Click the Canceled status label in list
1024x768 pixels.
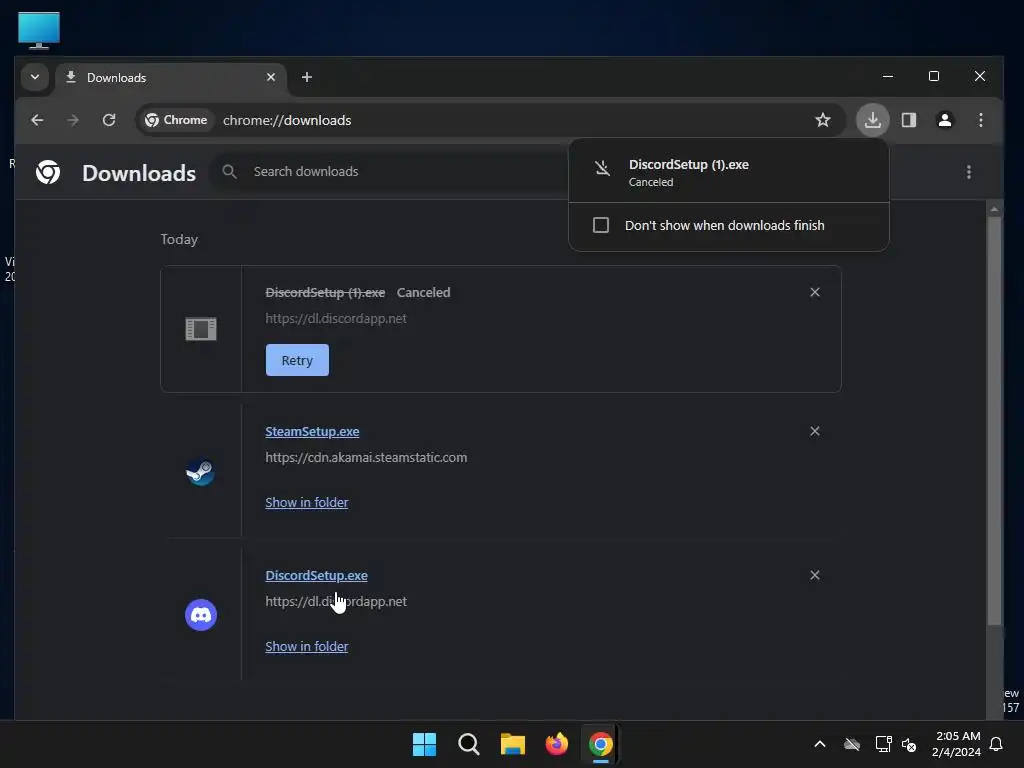(423, 293)
